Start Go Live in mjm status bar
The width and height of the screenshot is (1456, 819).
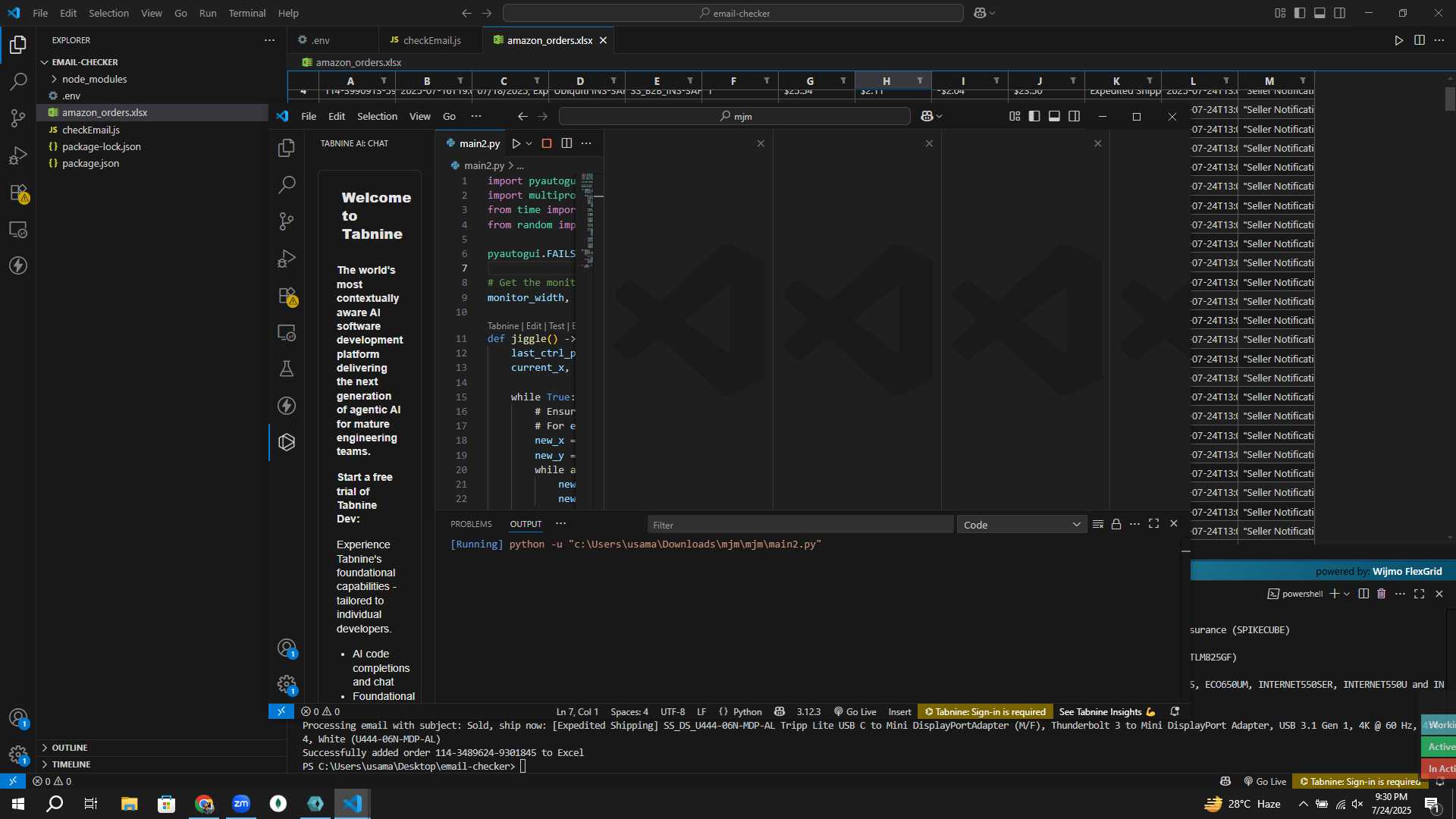point(855,711)
